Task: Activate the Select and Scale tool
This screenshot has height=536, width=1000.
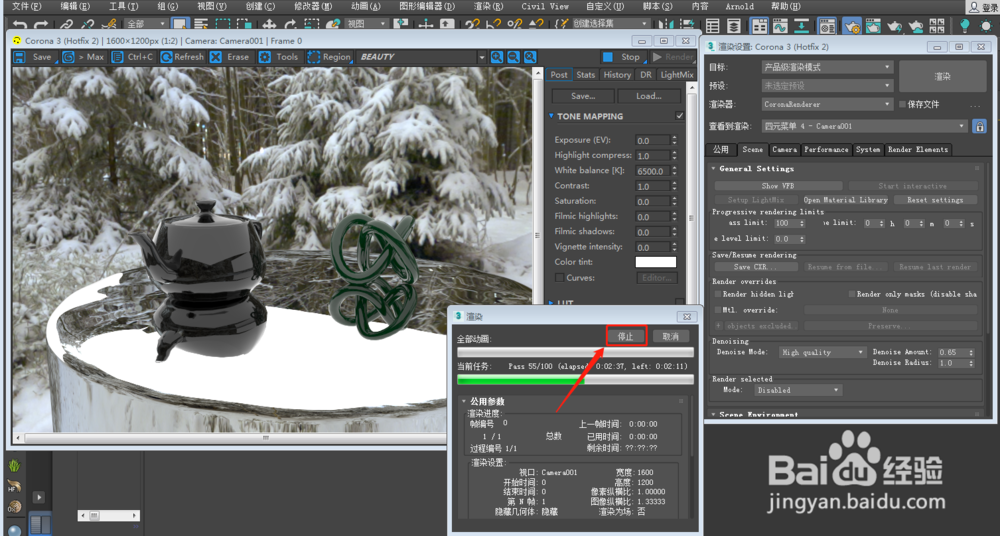Action: pos(311,26)
